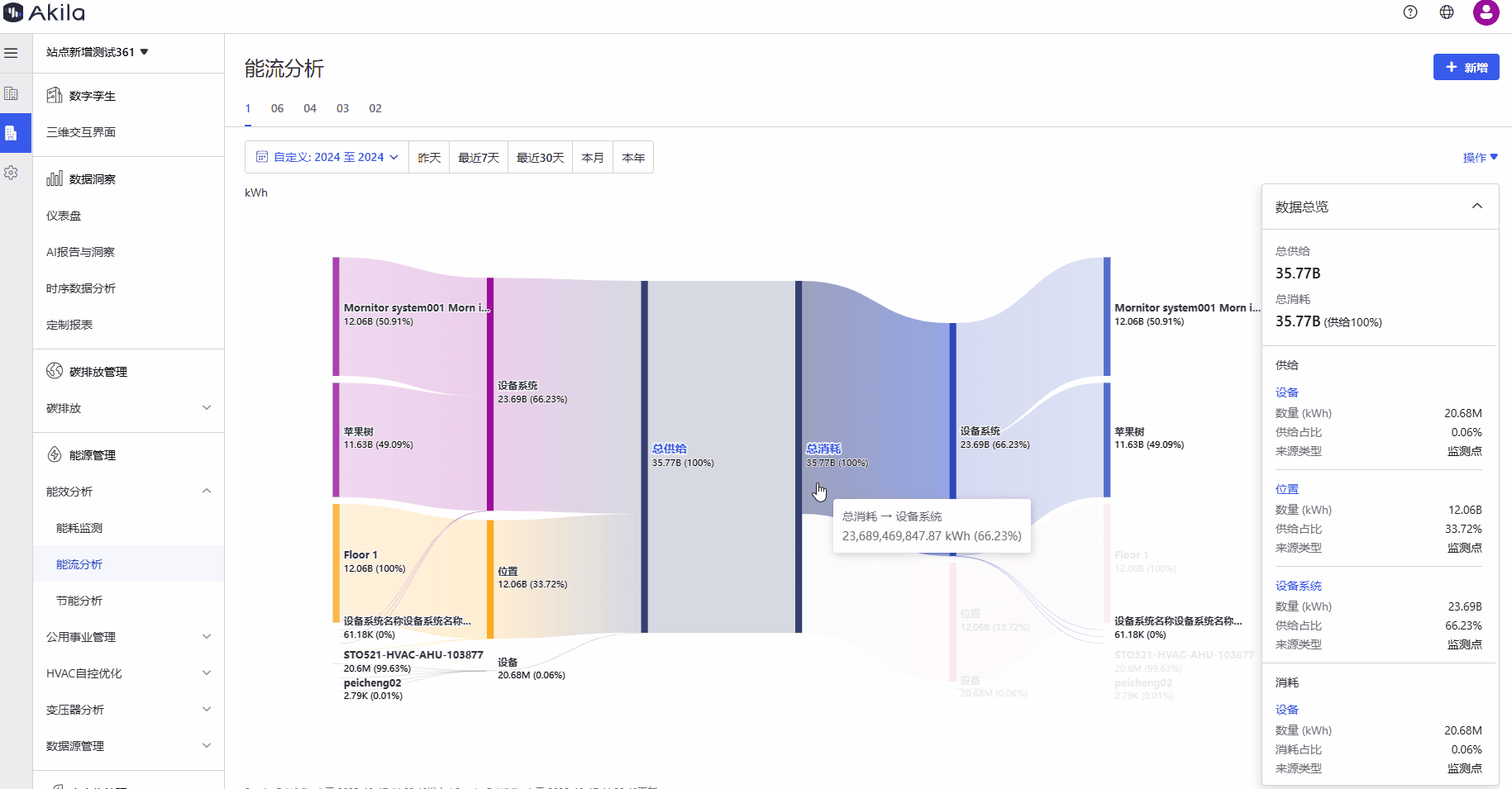Click the settings gear in left rail
The width and height of the screenshot is (1512, 789).
pyautogui.click(x=11, y=173)
